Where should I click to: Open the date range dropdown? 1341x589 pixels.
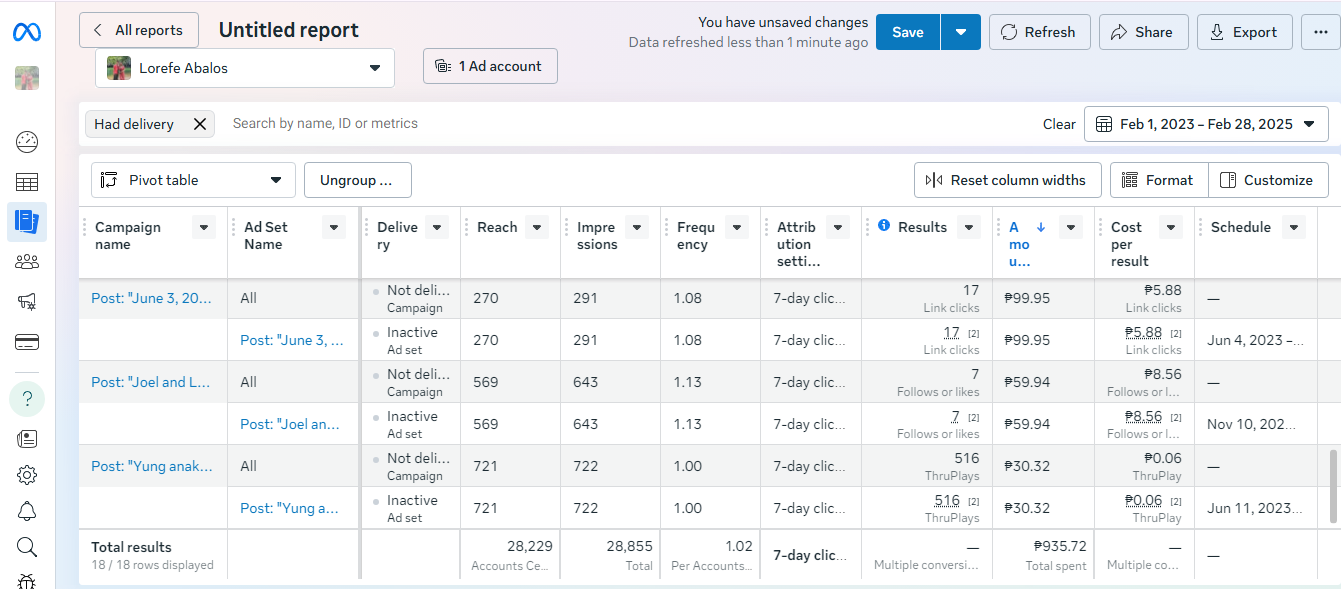pyautogui.click(x=1206, y=124)
